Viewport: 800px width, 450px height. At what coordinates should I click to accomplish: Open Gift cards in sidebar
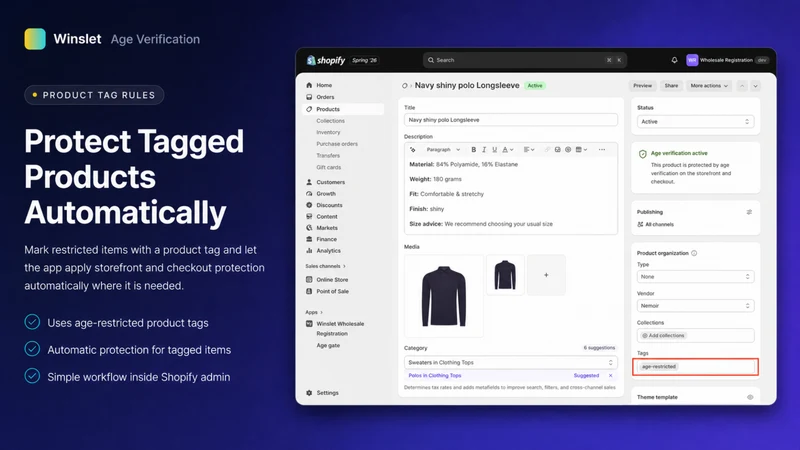[x=329, y=167]
